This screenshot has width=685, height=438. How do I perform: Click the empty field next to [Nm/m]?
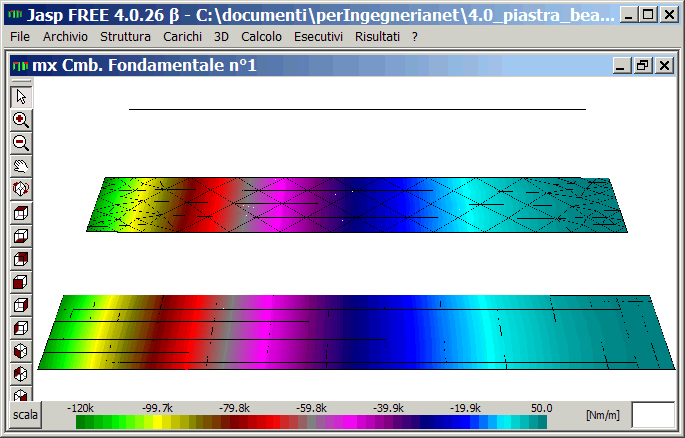tap(653, 415)
